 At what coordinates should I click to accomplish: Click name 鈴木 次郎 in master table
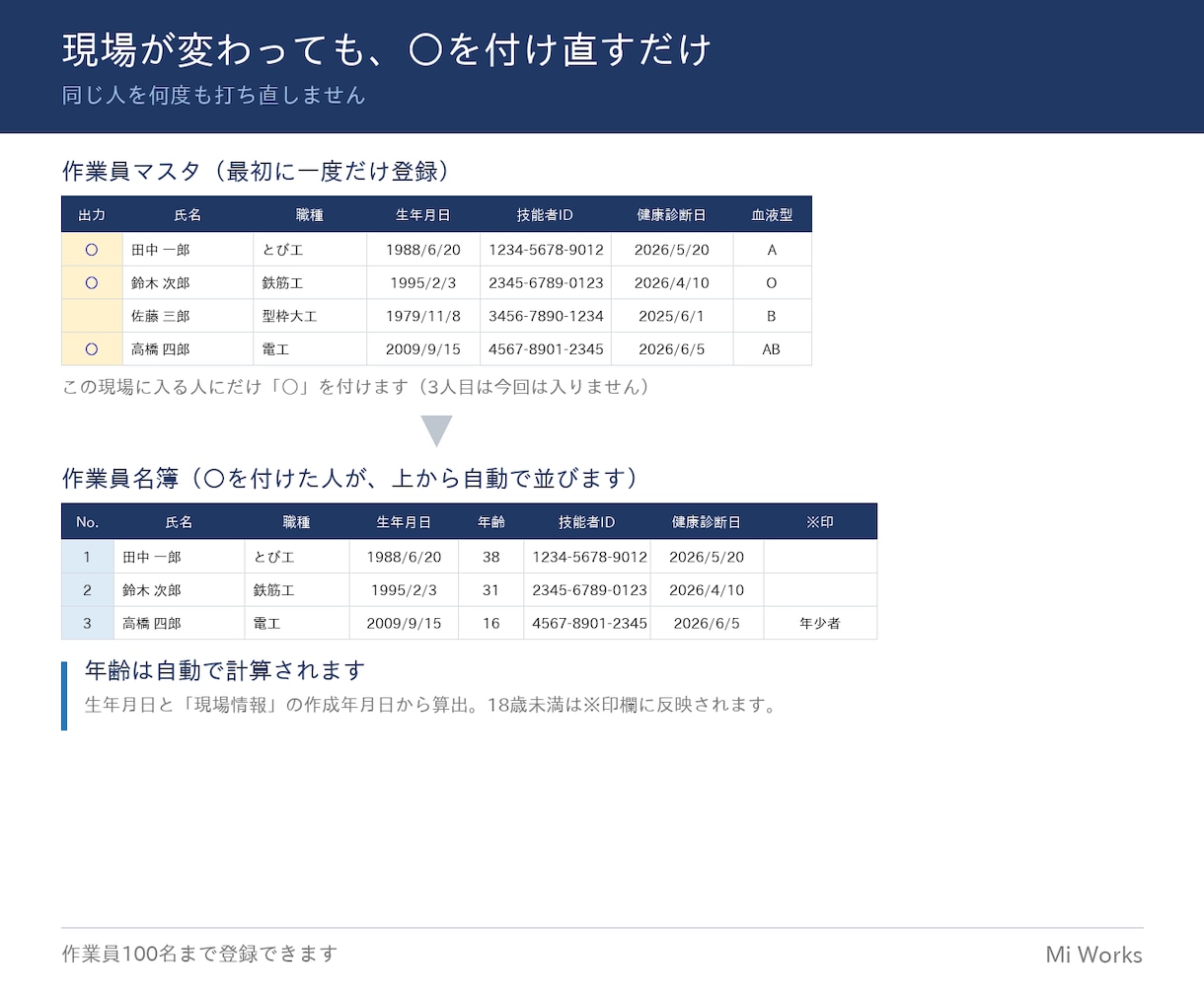click(x=160, y=283)
